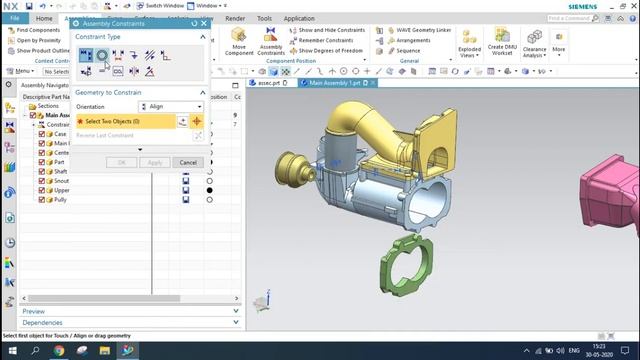Click the OK button

point(122,162)
